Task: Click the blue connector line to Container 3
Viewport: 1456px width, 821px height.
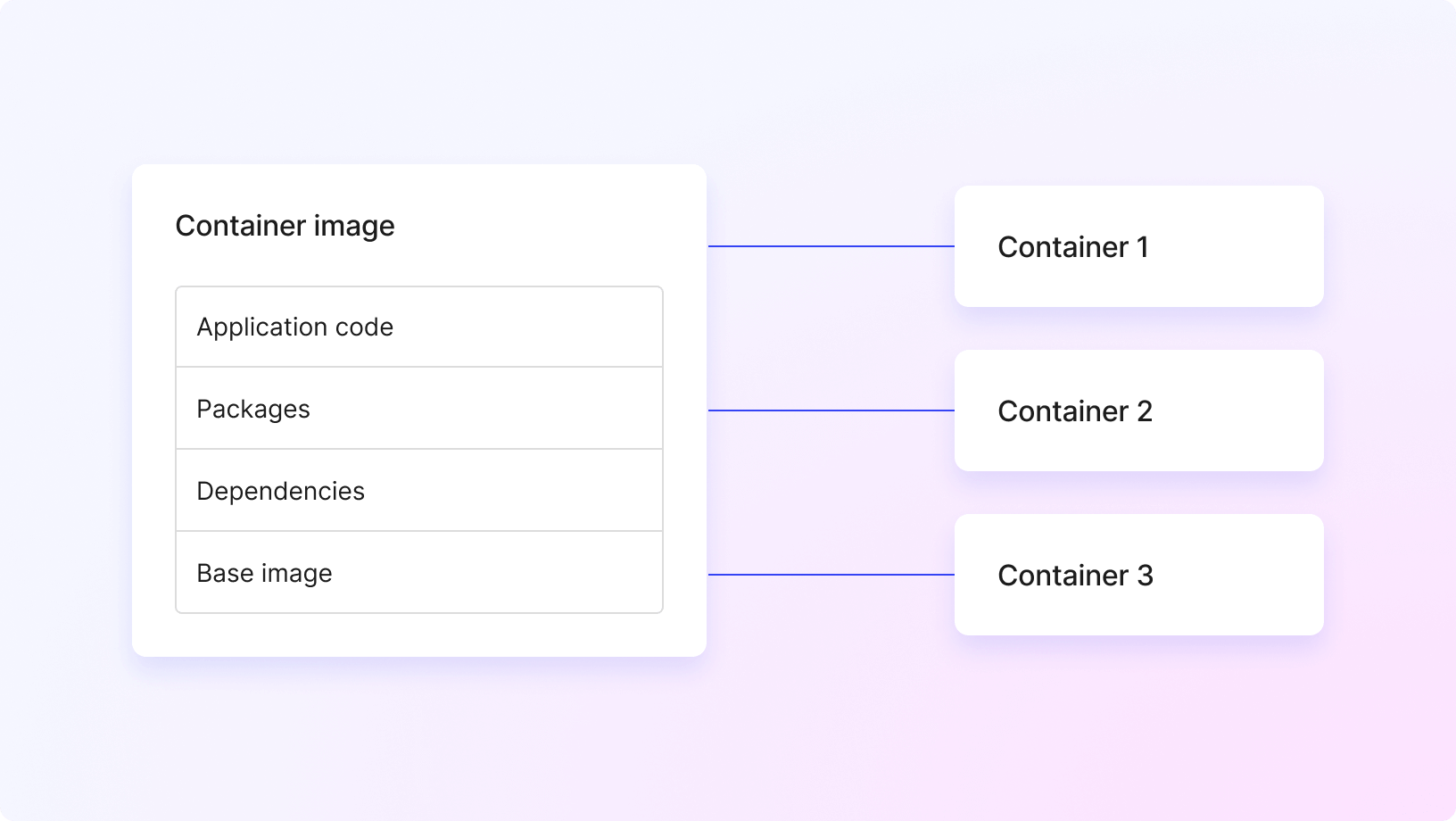Action: tap(831, 575)
